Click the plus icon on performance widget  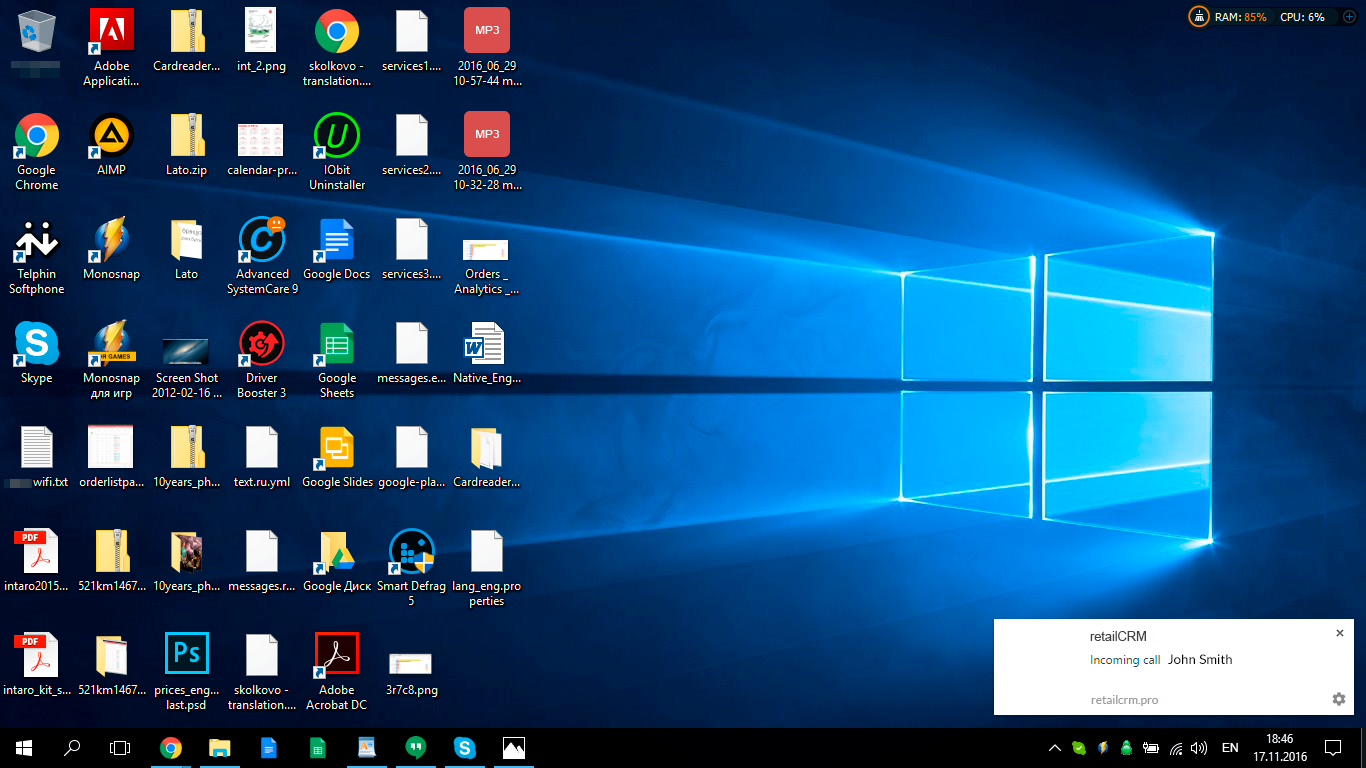(x=1349, y=17)
